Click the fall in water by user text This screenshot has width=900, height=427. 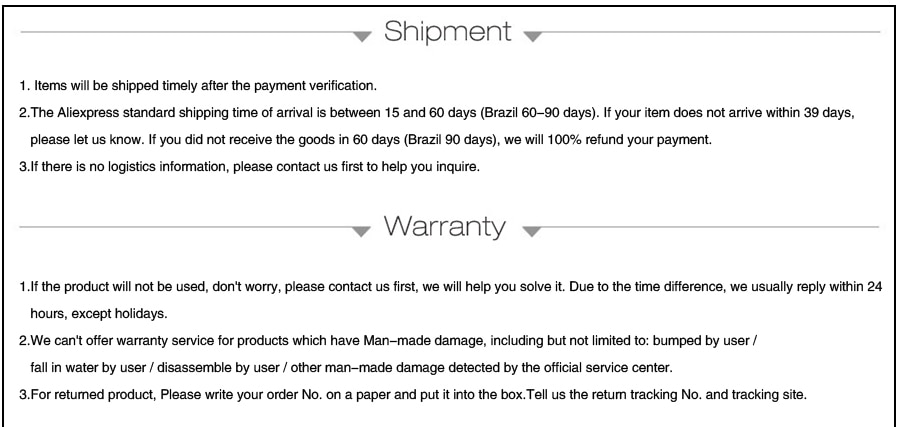tap(88, 368)
